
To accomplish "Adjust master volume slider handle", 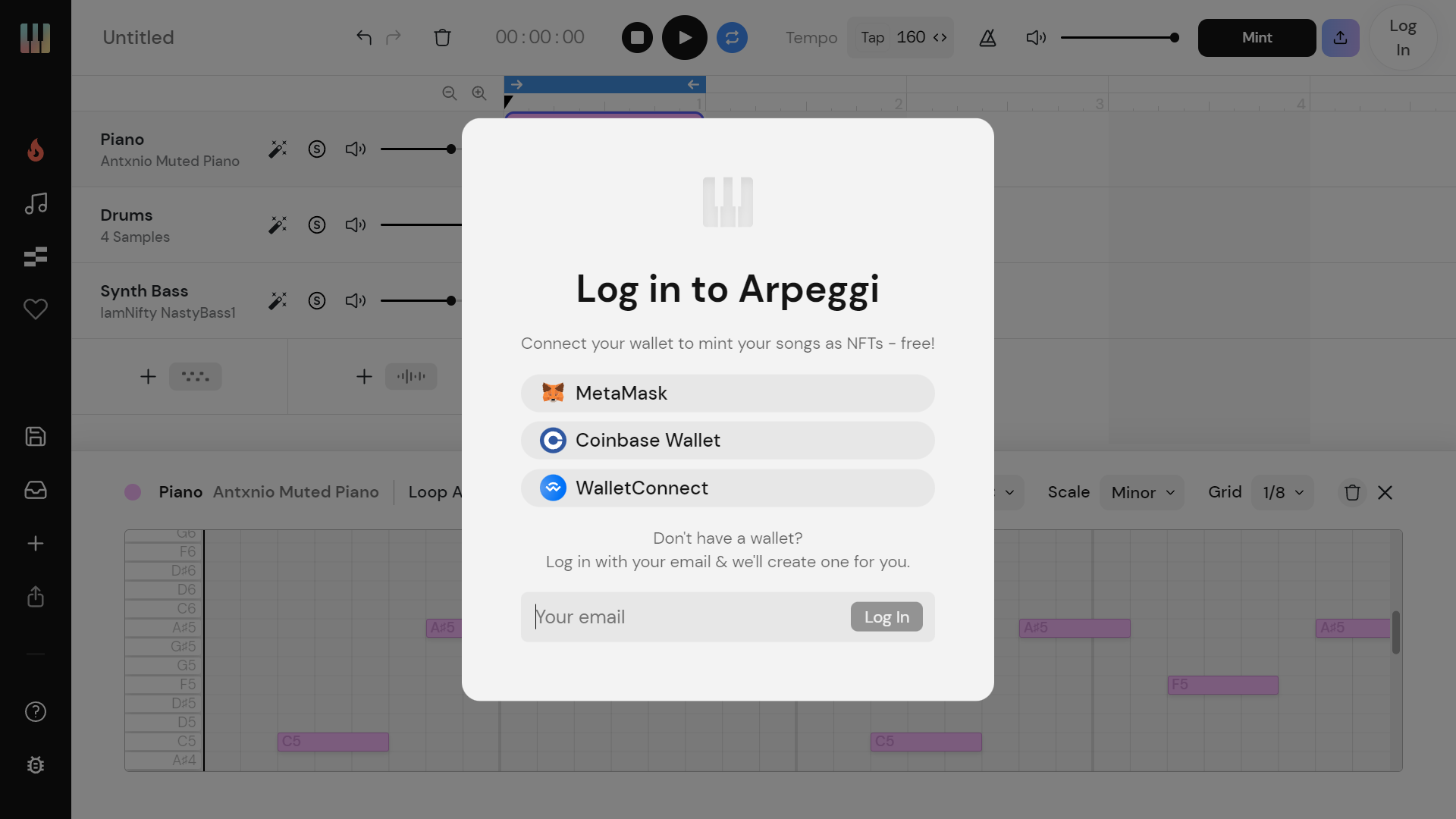I will tap(1174, 37).
